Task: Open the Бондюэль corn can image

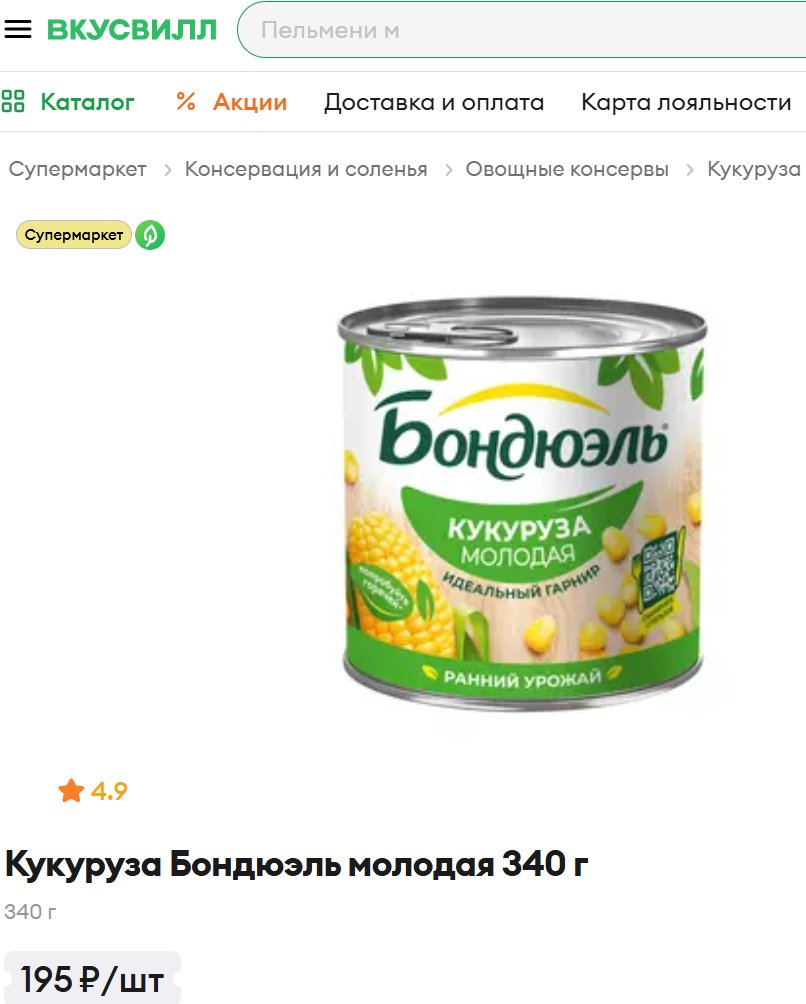Action: pos(522,504)
